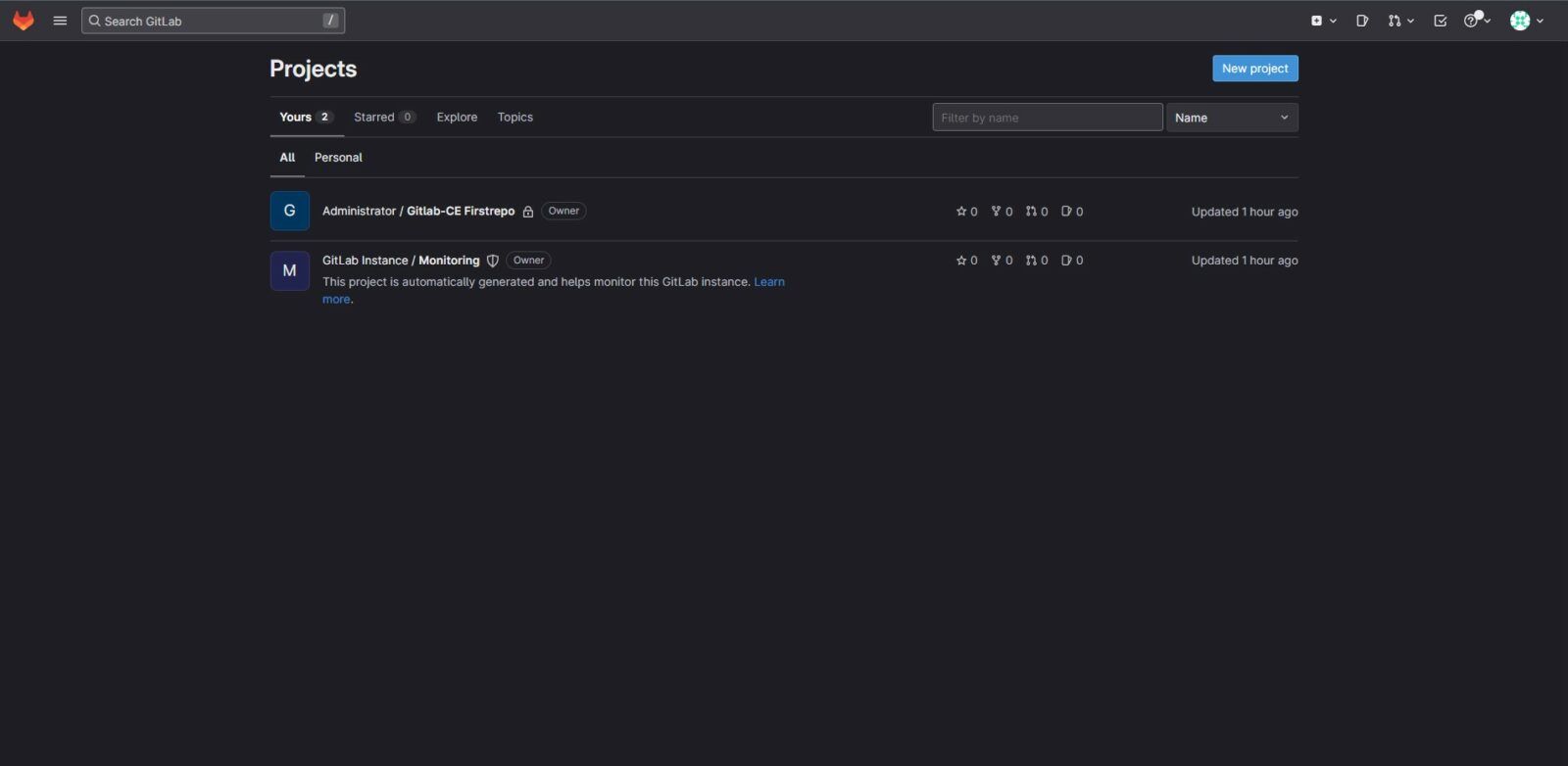The width and height of the screenshot is (1568, 766).
Task: Open the Topics tab
Action: pos(515,117)
